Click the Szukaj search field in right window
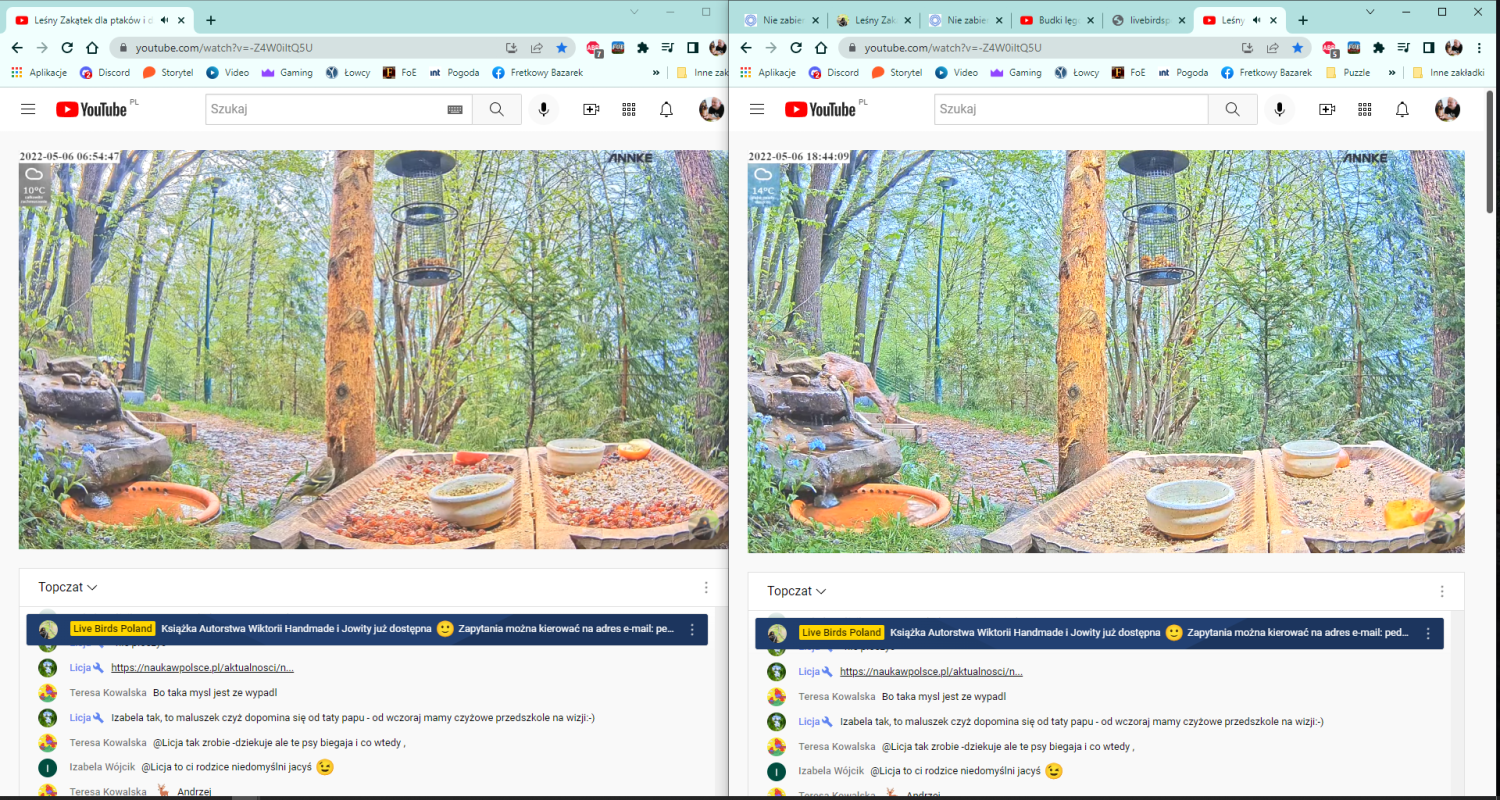Viewport: 1500px width, 800px height. click(x=1071, y=109)
